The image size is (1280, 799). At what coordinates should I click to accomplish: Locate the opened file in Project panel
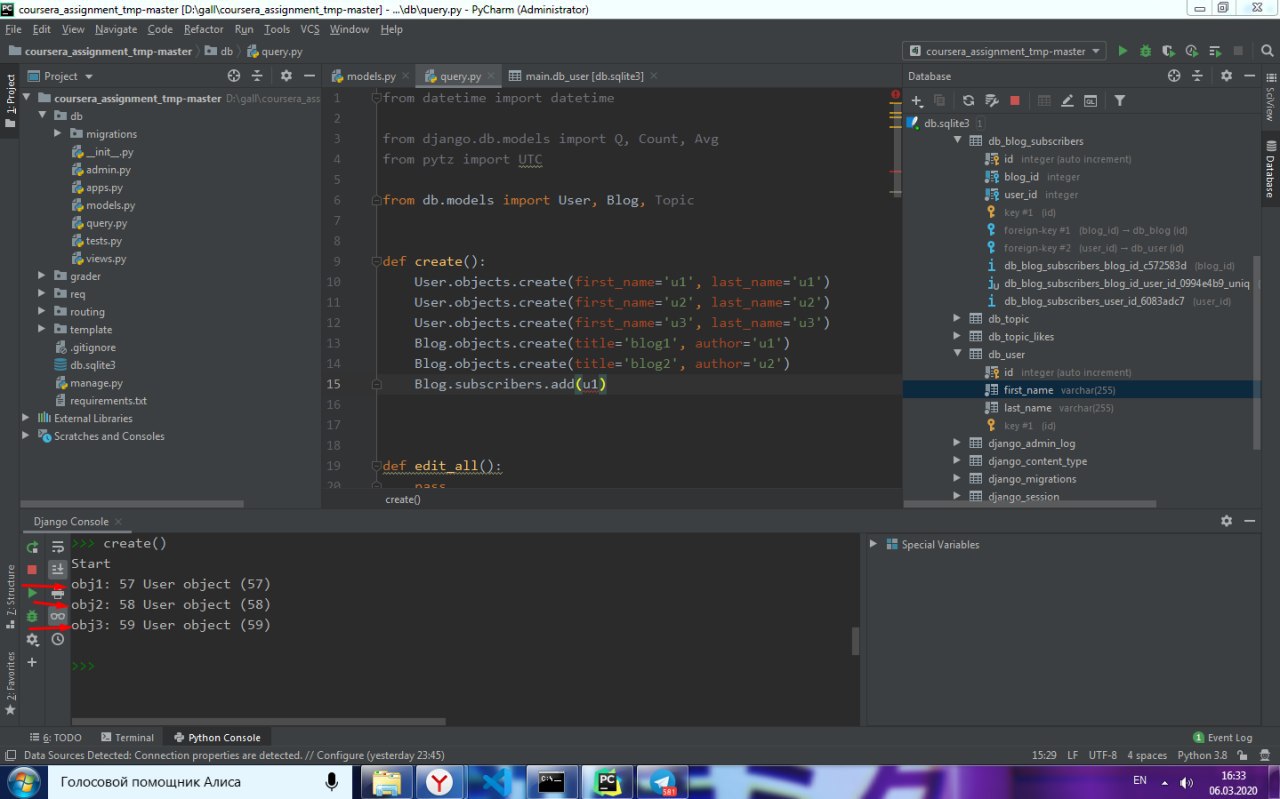coord(234,76)
